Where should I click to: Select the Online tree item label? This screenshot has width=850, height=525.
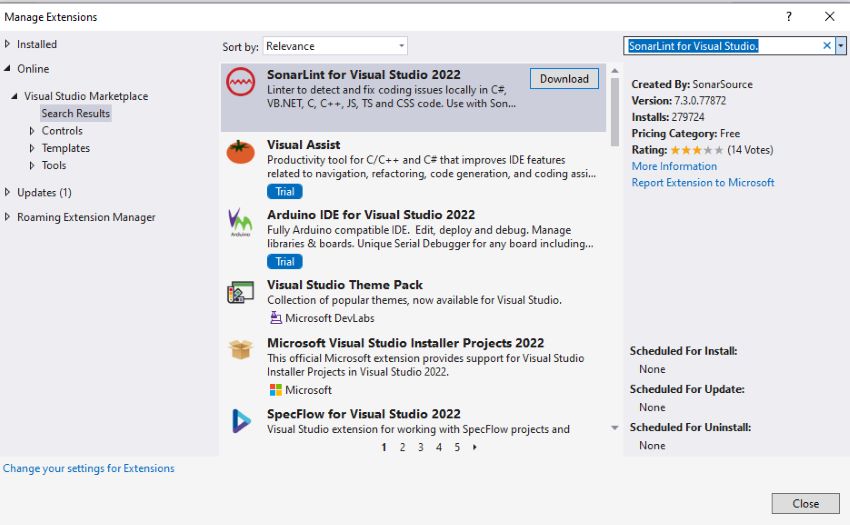coord(33,69)
